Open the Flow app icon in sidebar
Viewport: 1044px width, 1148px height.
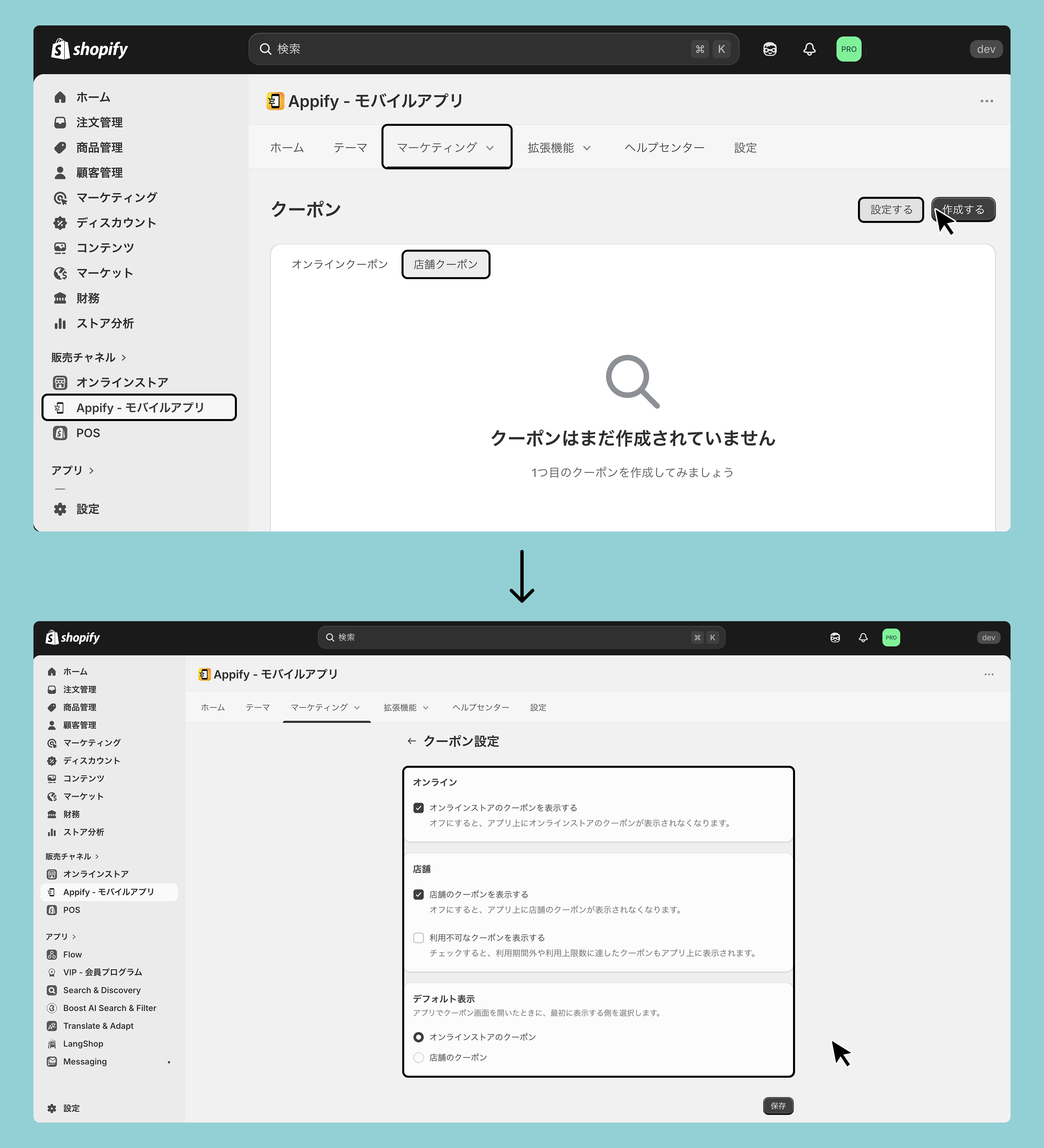tap(52, 955)
